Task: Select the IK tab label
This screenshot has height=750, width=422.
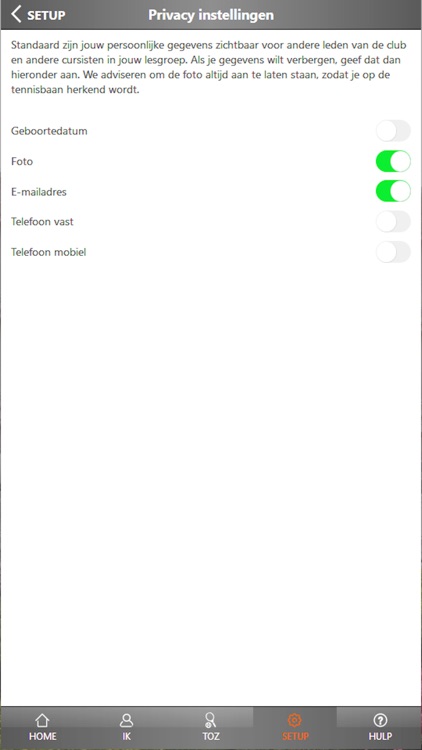Action: (x=126, y=737)
